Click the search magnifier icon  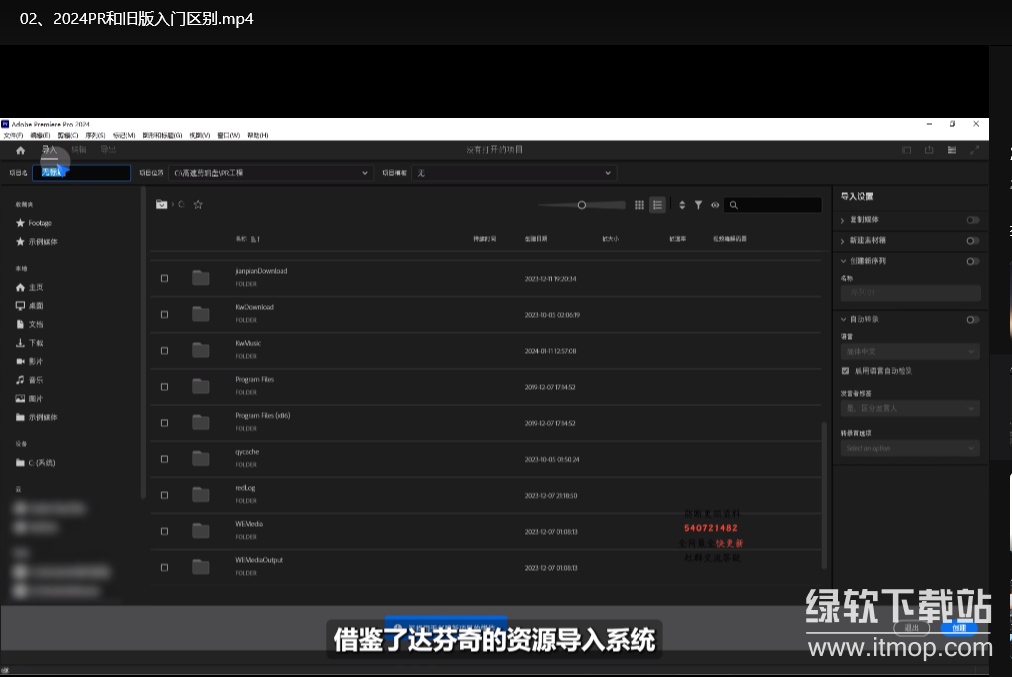point(734,205)
